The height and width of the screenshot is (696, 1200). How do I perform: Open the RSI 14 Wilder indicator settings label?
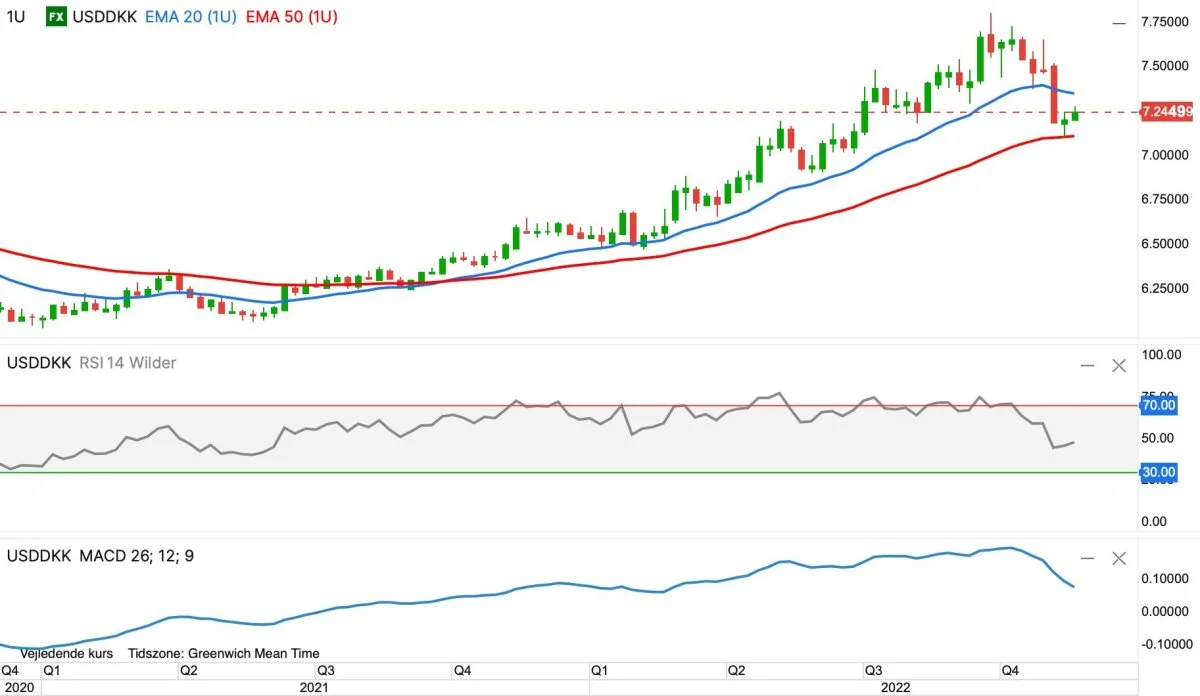pyautogui.click(x=127, y=363)
